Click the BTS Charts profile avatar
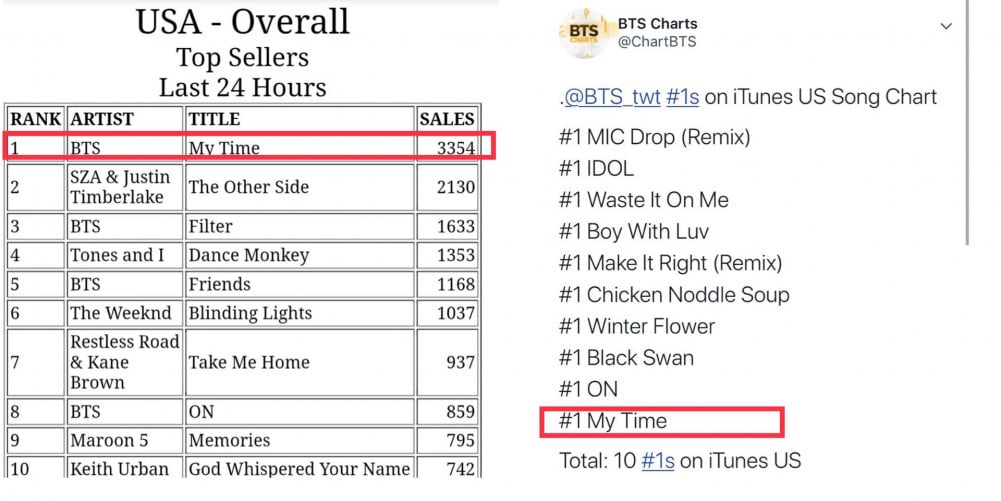The width and height of the screenshot is (1001, 501). pos(584,33)
